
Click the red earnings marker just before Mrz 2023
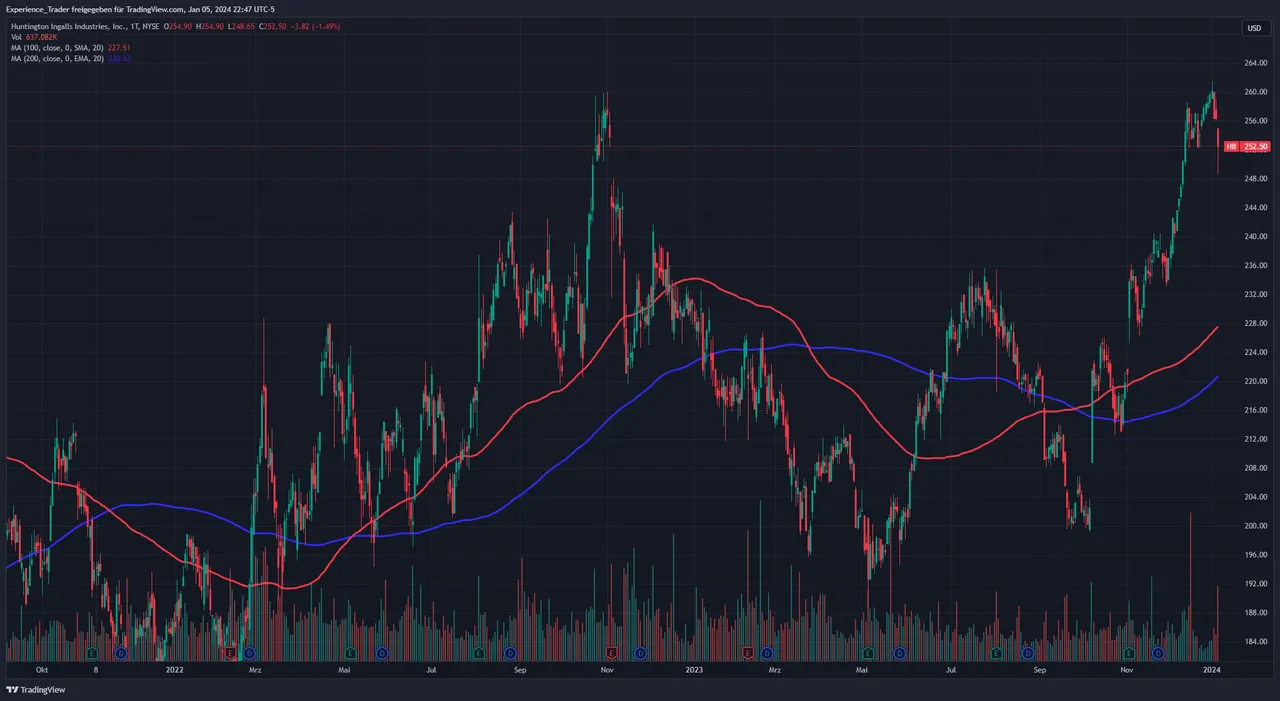point(749,653)
